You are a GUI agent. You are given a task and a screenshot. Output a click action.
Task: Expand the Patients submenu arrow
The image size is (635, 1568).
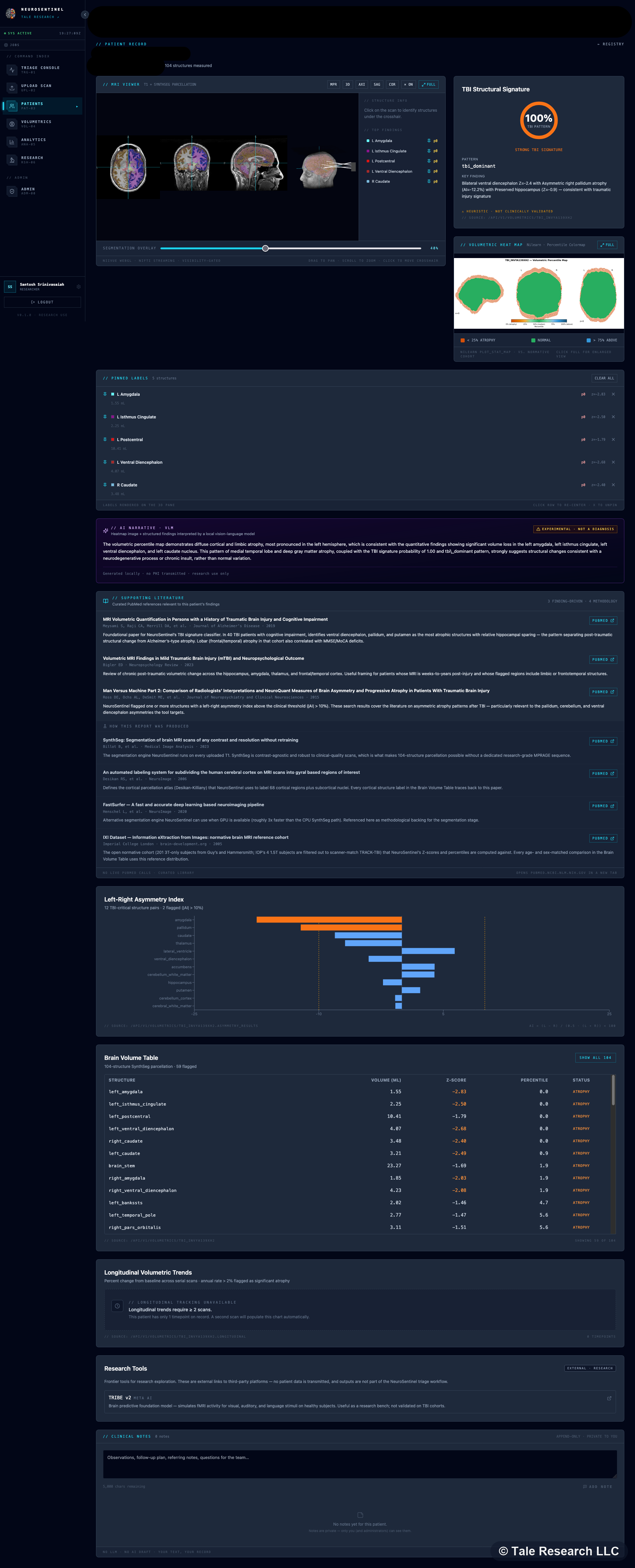77,106
